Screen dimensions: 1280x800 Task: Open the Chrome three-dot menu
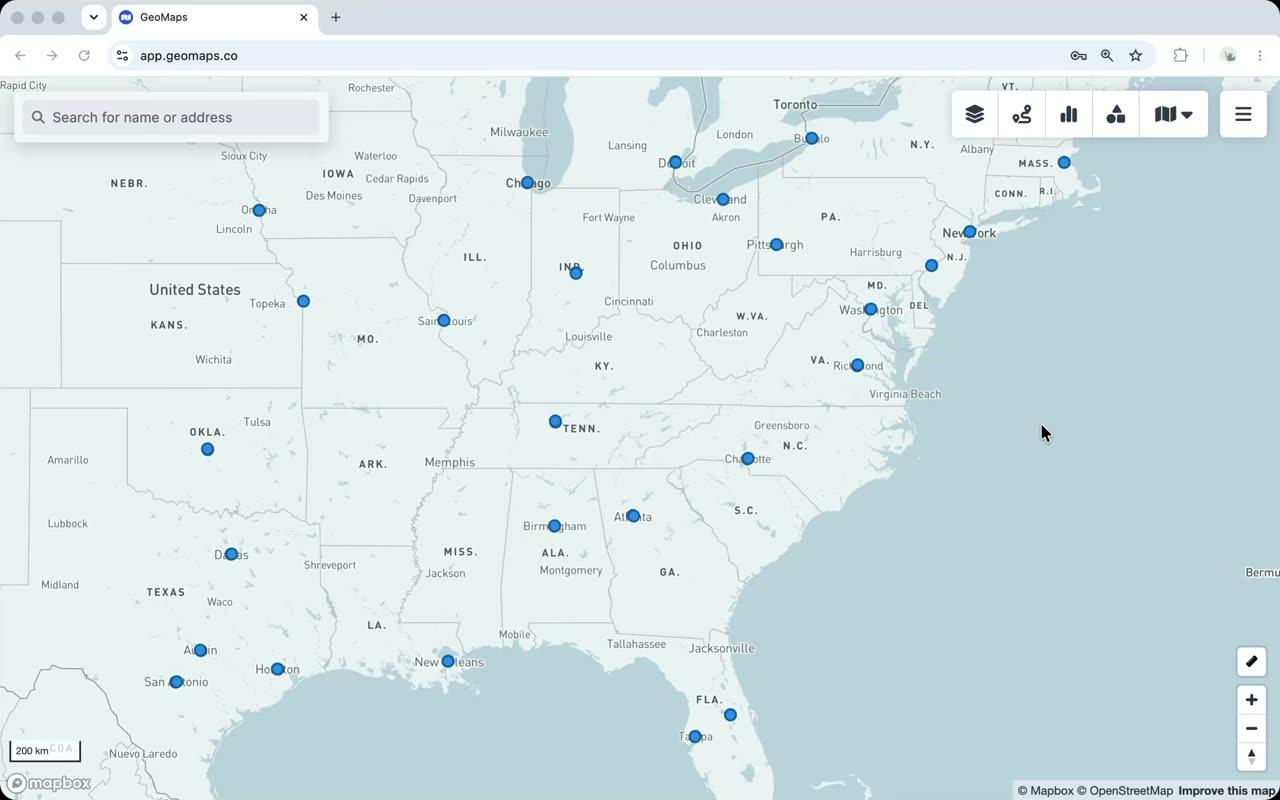pyautogui.click(x=1260, y=56)
